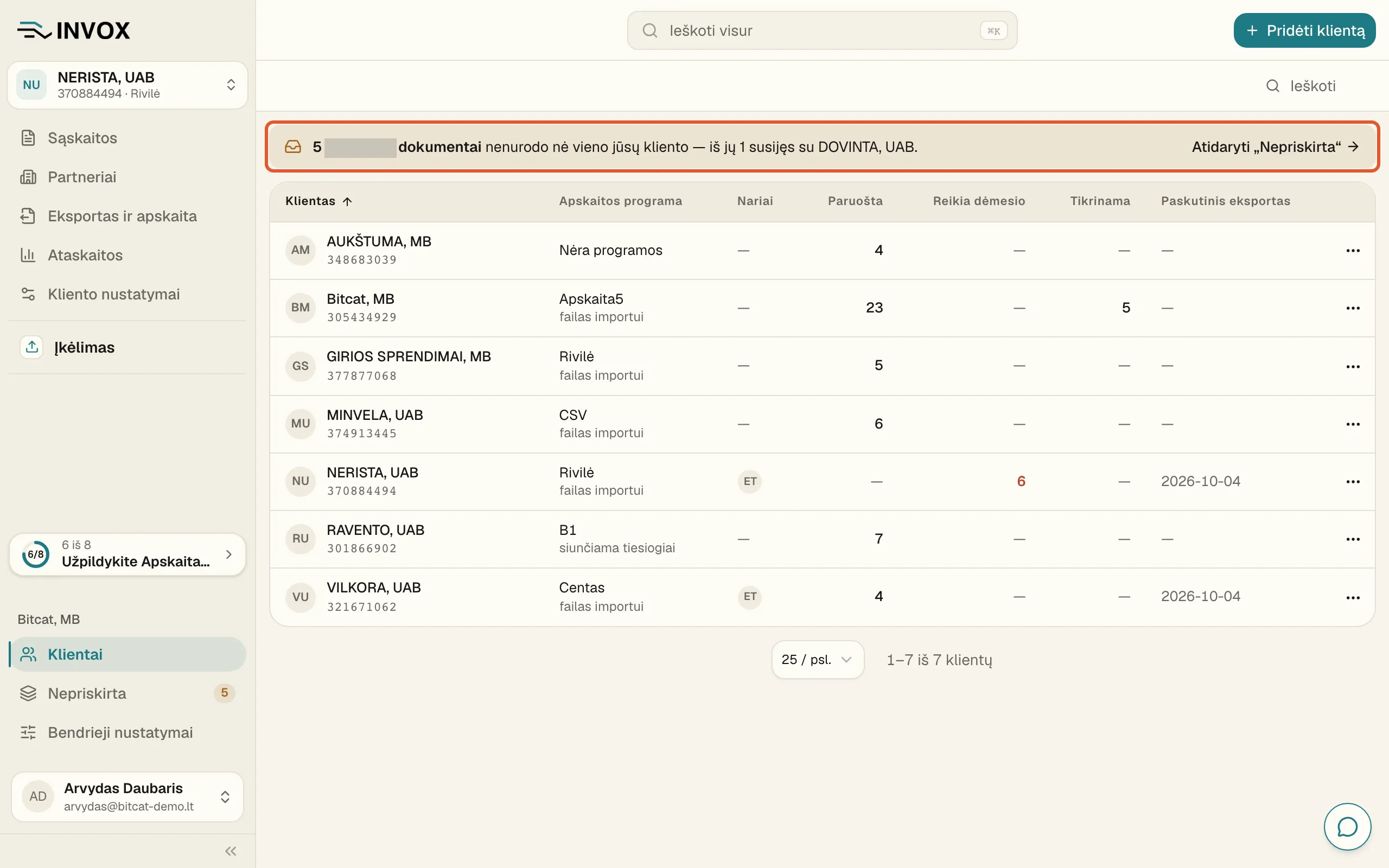Open row actions for AUKŠTUMA, MB
The width and height of the screenshot is (1389, 868).
(x=1353, y=250)
